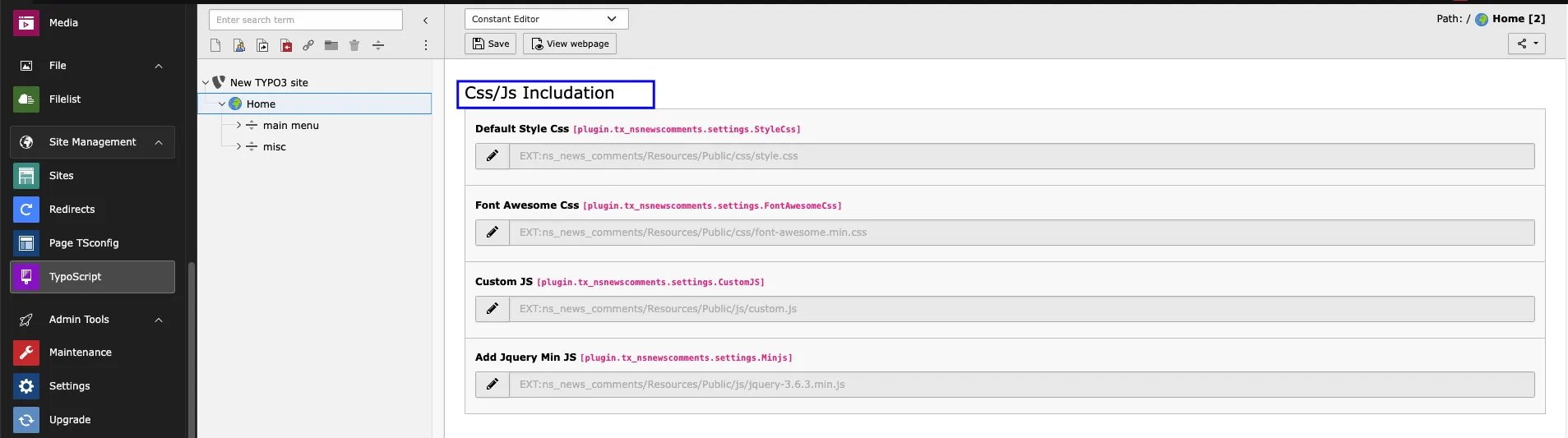Collapse the Site Management group
1568x438 pixels.
[x=159, y=142]
